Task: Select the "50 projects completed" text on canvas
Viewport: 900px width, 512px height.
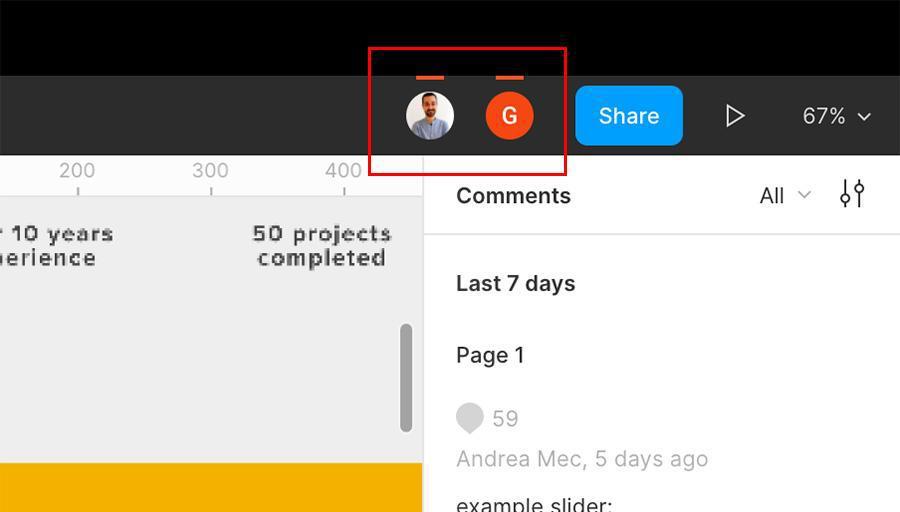Action: [321, 246]
